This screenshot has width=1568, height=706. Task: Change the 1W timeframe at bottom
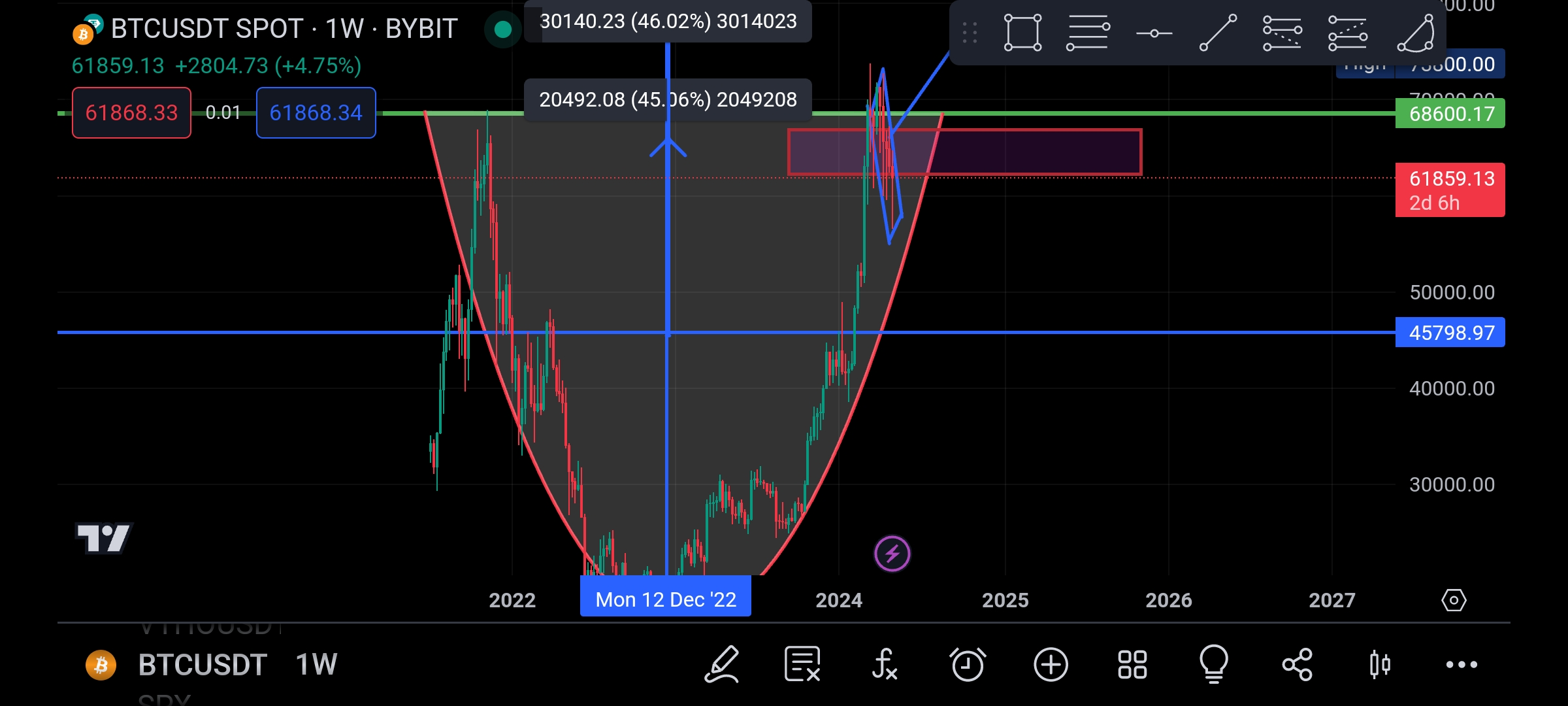(x=316, y=665)
